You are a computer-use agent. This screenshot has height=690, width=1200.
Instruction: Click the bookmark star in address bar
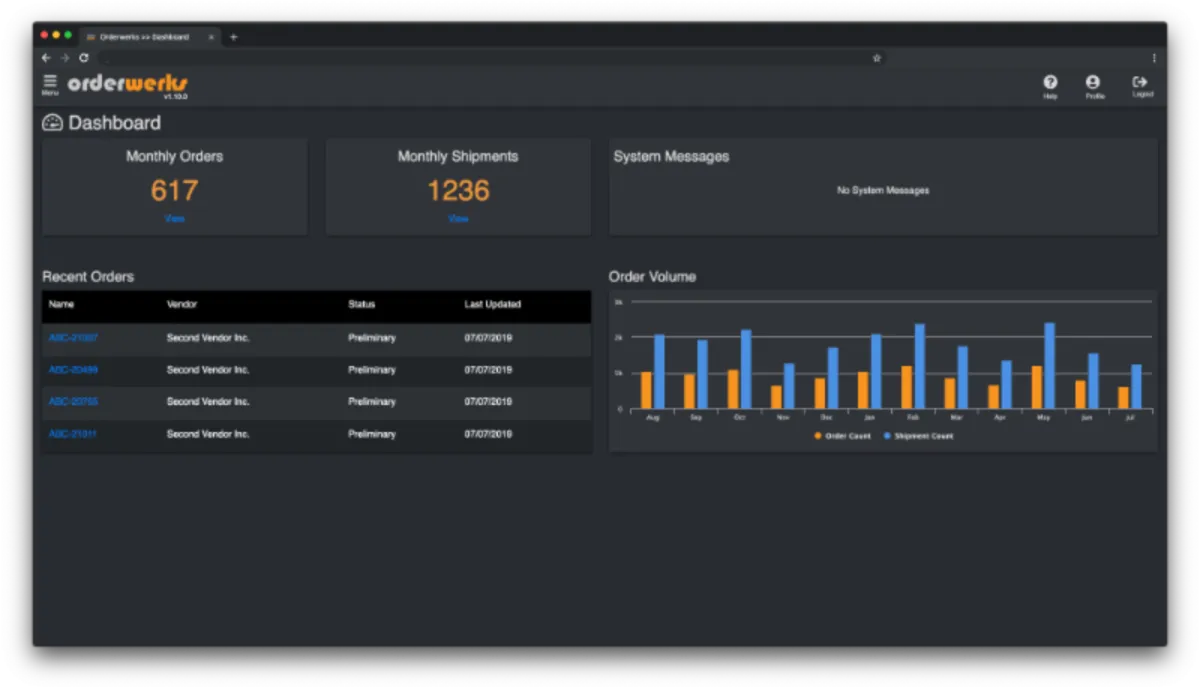click(877, 58)
